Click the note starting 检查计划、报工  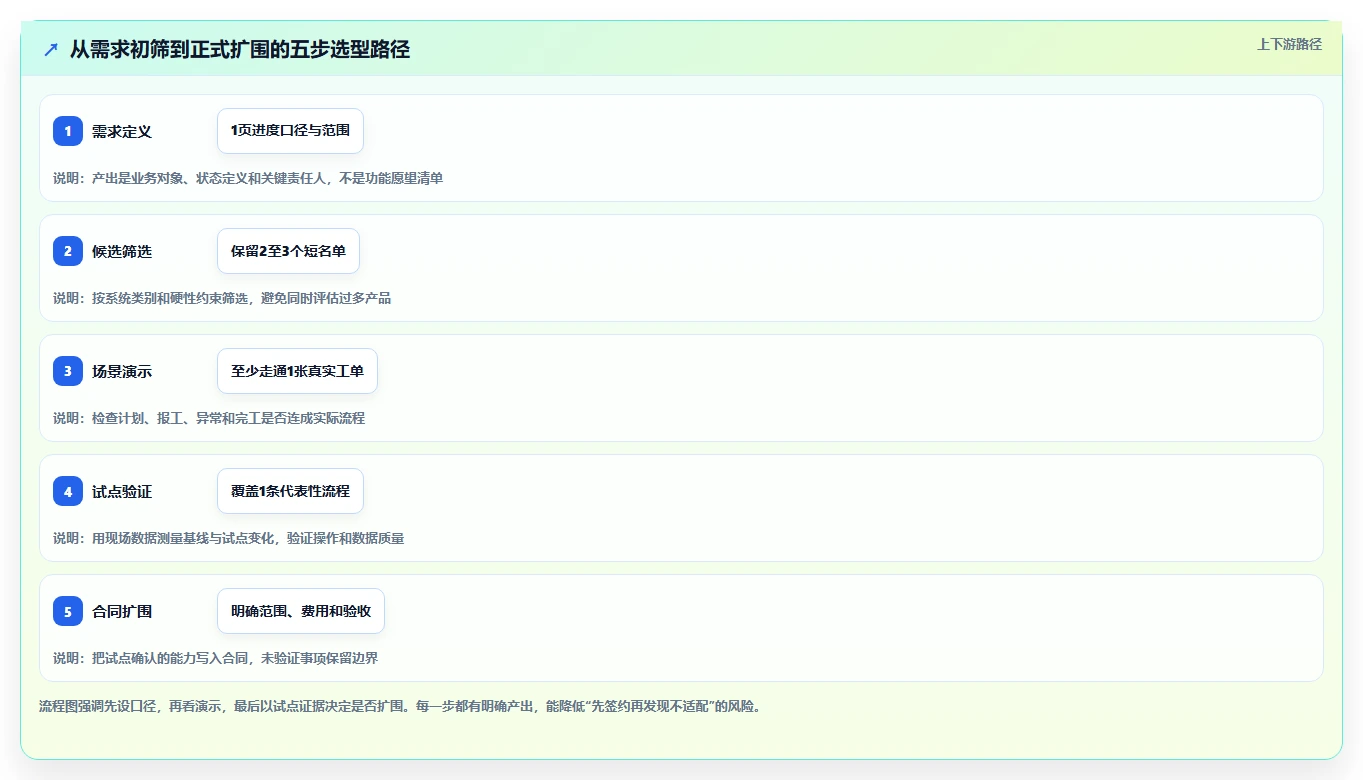209,418
